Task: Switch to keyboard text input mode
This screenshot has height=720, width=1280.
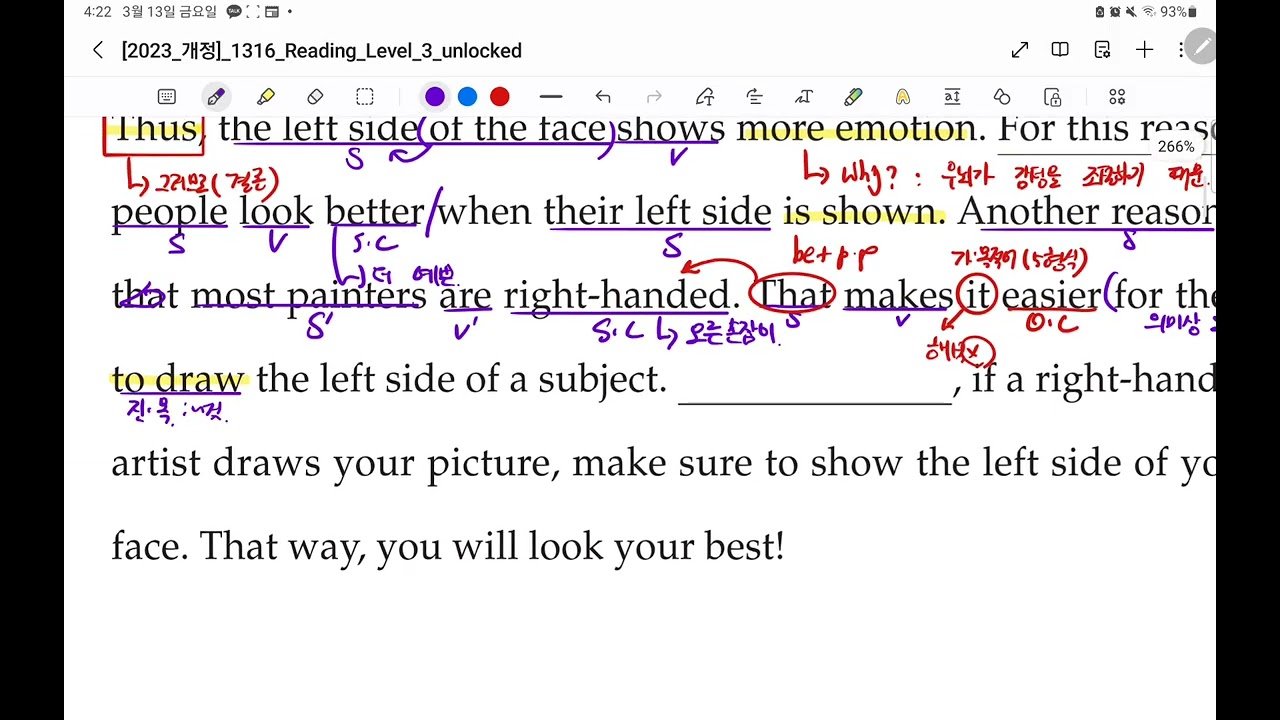Action: [167, 97]
